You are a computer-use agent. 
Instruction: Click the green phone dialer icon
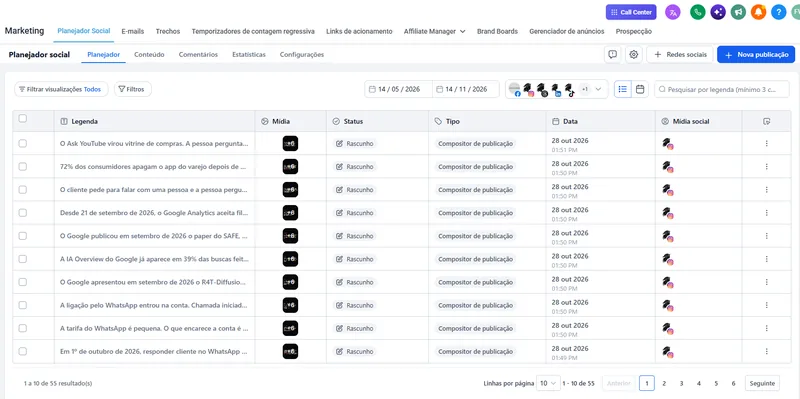pyautogui.click(x=697, y=12)
